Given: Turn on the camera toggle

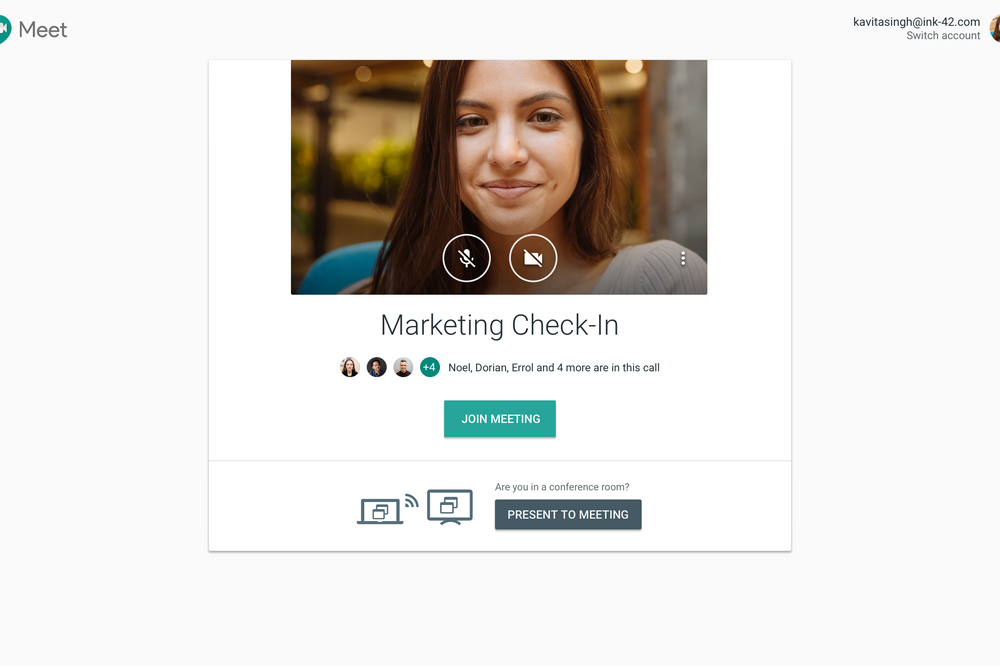Looking at the screenshot, I should point(533,259).
